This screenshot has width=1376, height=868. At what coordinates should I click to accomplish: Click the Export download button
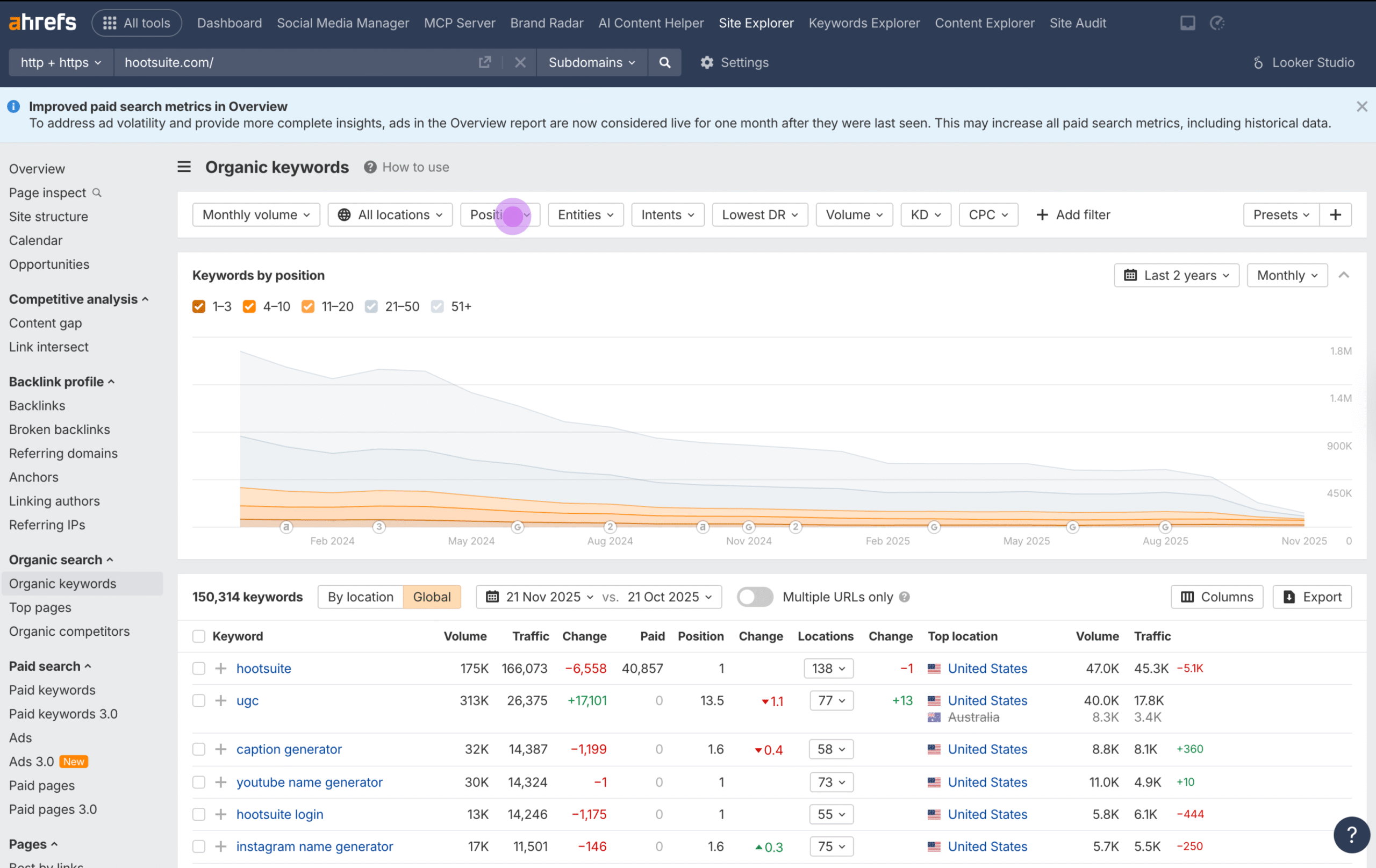[1312, 597]
